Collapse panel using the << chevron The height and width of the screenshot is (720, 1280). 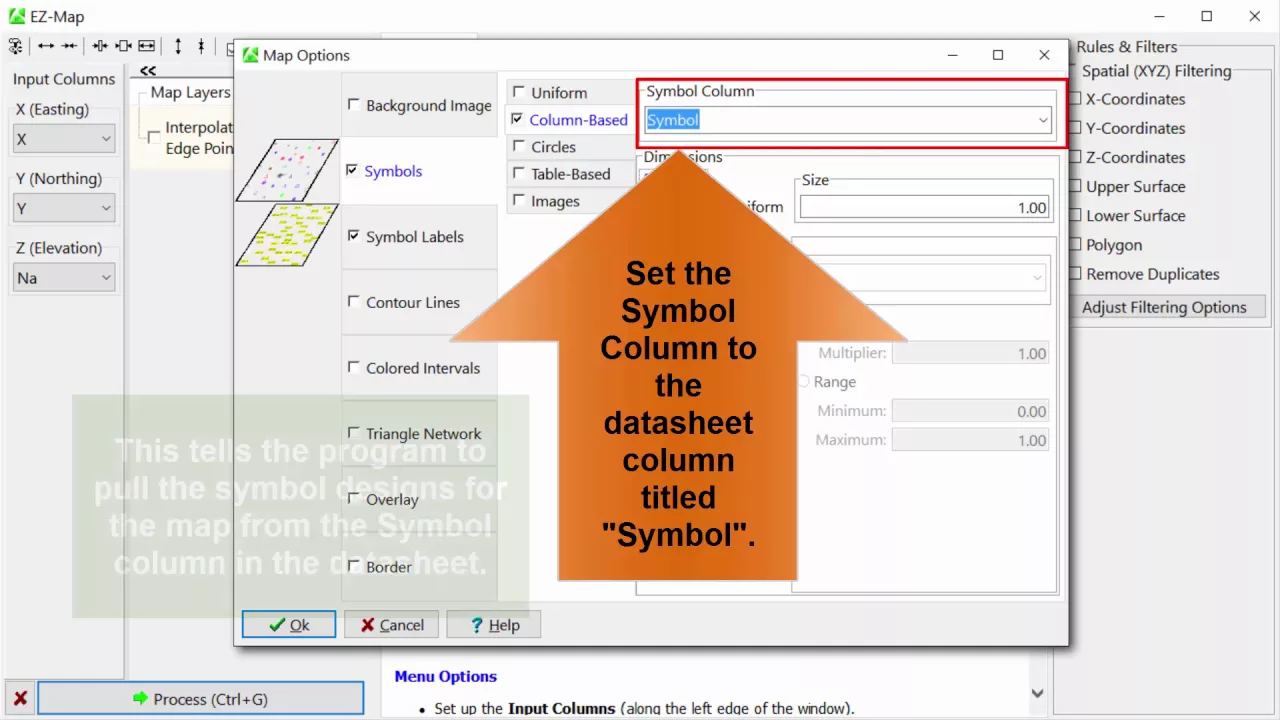[x=148, y=70]
